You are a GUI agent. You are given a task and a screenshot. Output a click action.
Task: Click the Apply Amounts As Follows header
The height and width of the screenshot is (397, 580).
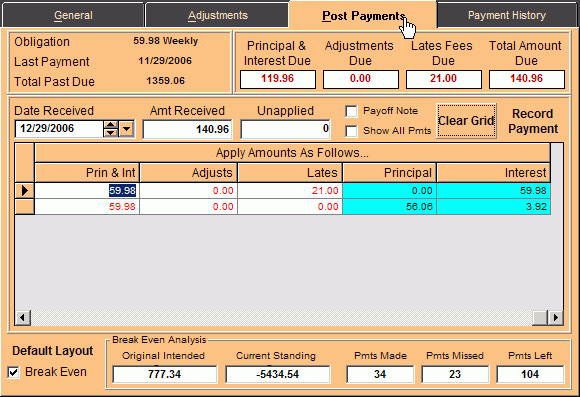(292, 153)
